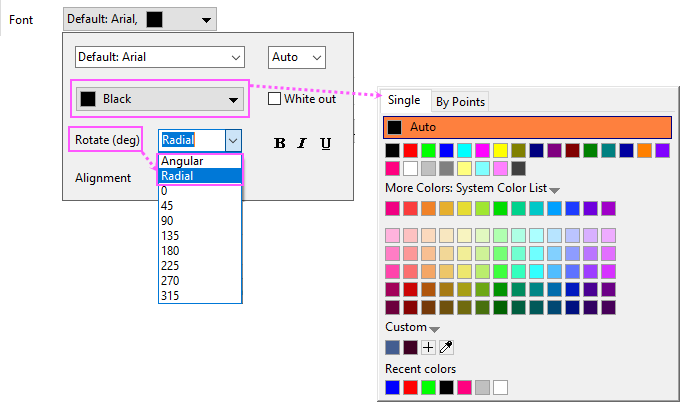Pick white swatch in second basic row
Viewport: 682px width, 402px height.
tap(411, 168)
